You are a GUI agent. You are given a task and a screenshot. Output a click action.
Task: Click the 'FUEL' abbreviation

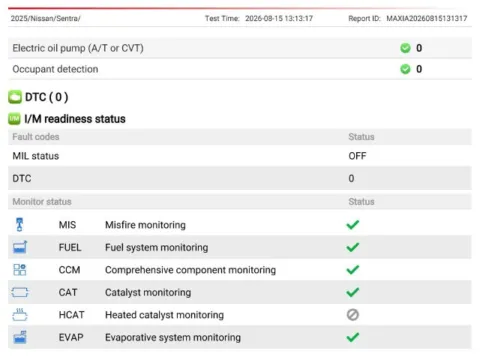[x=70, y=247]
